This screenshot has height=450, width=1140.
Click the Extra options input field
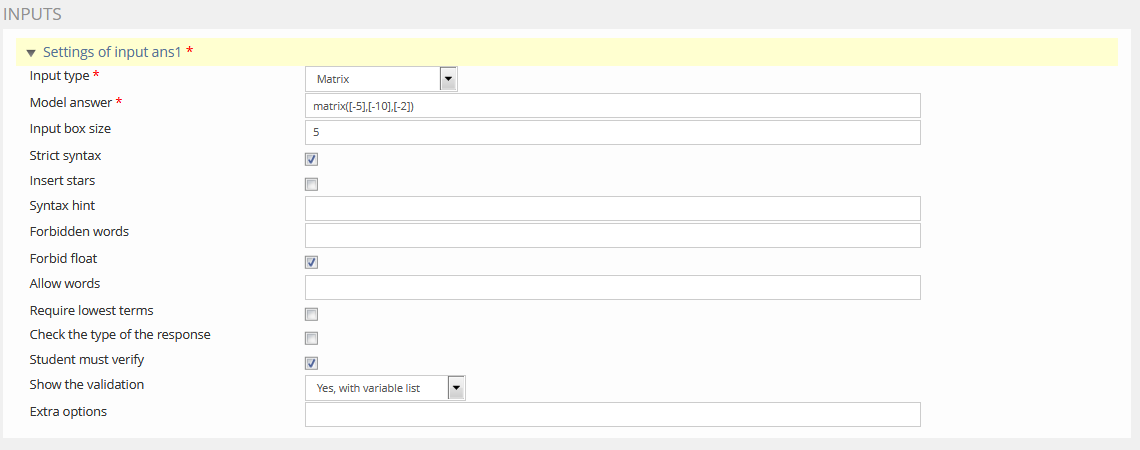(x=612, y=415)
